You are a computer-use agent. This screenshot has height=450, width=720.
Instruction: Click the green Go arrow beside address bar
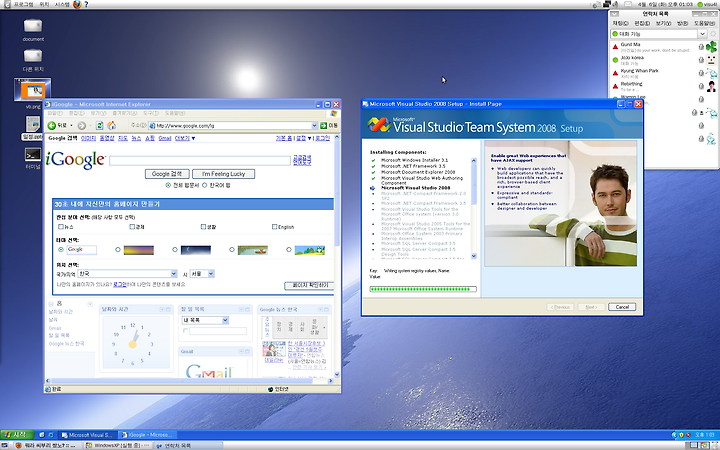click(x=323, y=125)
